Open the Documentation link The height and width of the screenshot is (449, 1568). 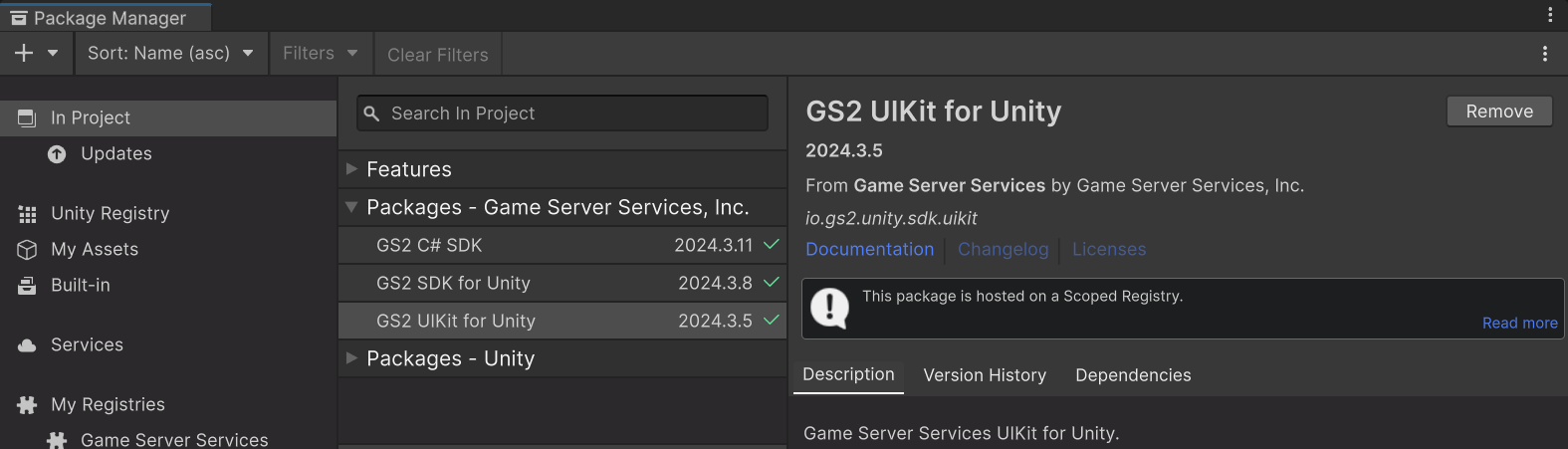870,249
